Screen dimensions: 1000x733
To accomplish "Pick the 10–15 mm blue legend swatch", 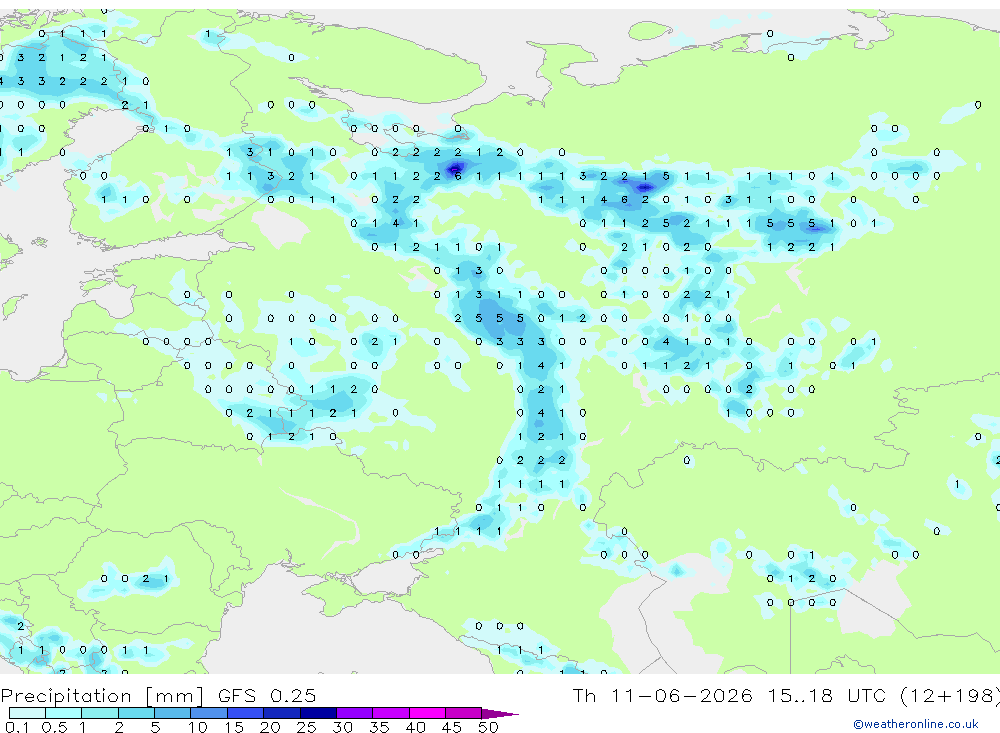I will (x=209, y=713).
